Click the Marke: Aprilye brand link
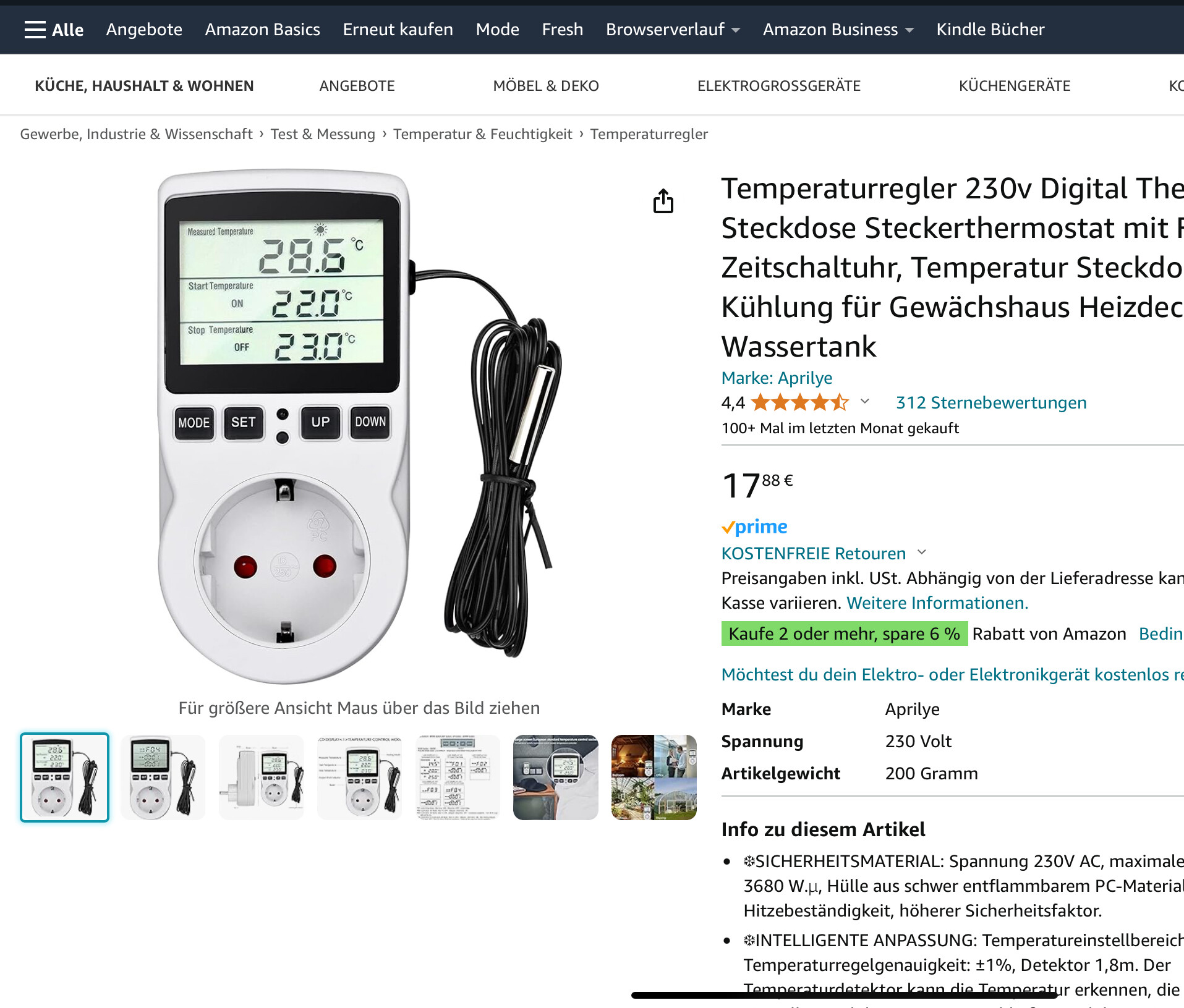1184x1008 pixels. 777,378
